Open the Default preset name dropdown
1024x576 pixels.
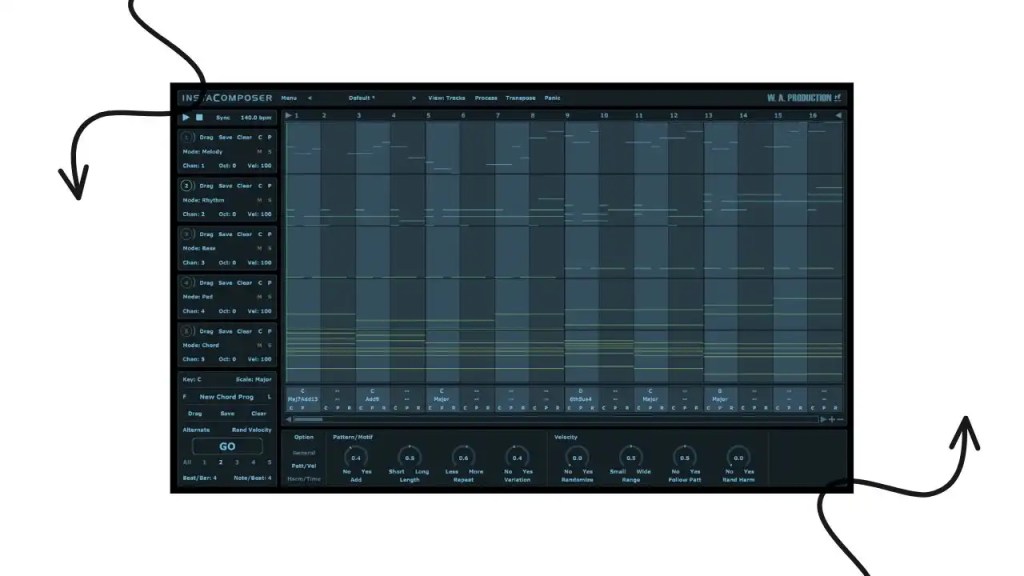(361, 98)
